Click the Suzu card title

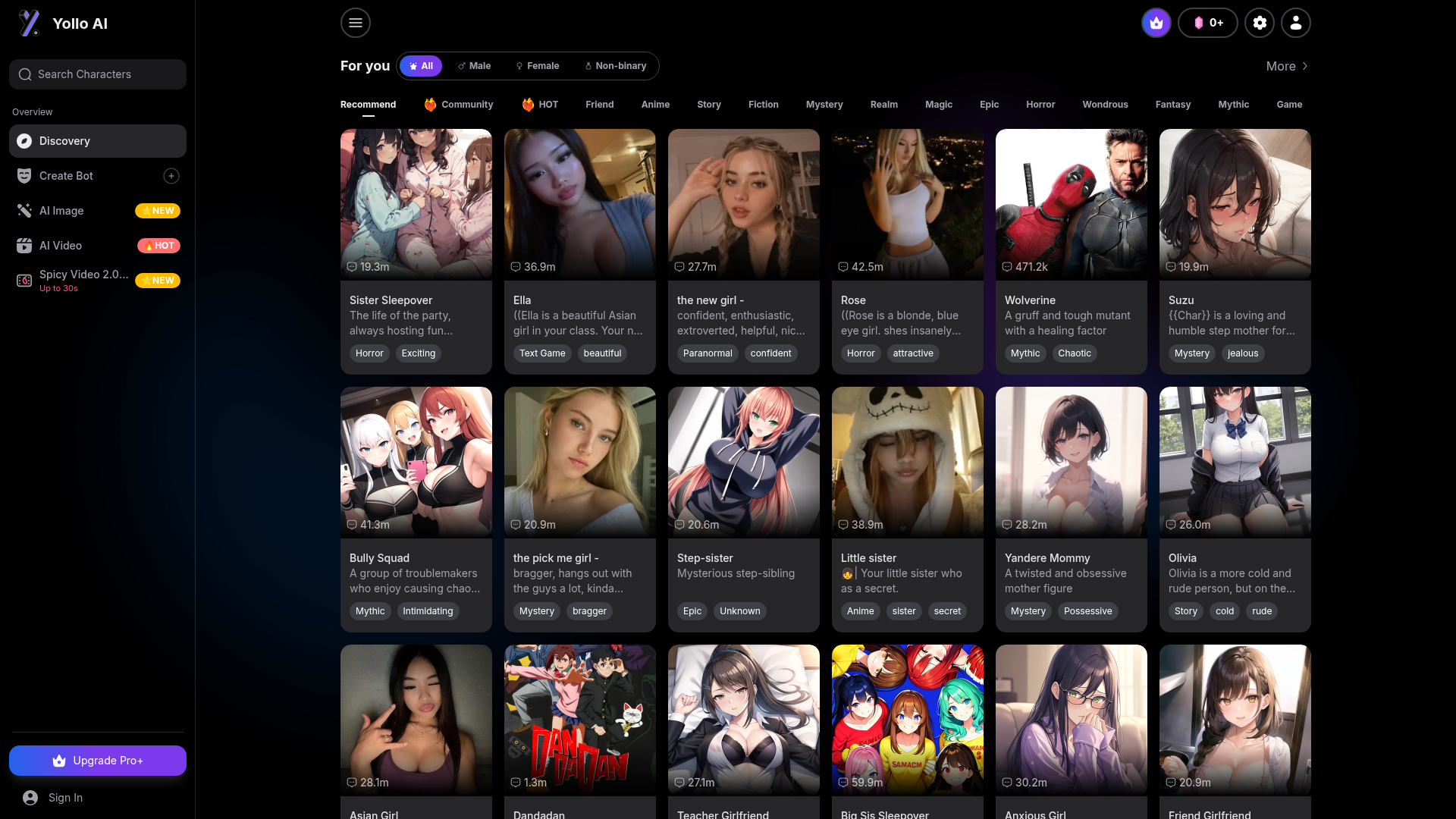pos(1181,300)
